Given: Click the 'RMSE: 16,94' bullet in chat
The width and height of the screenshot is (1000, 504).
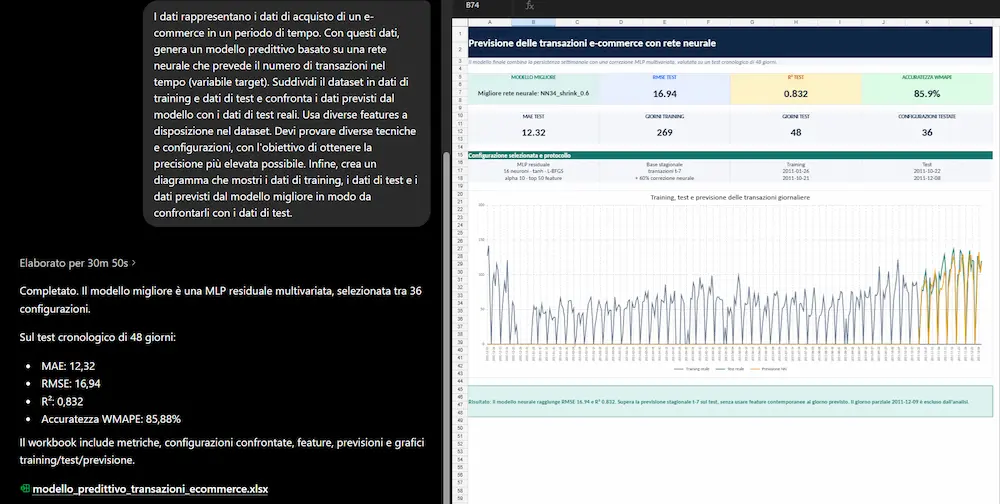Looking at the screenshot, I should click(x=71, y=383).
